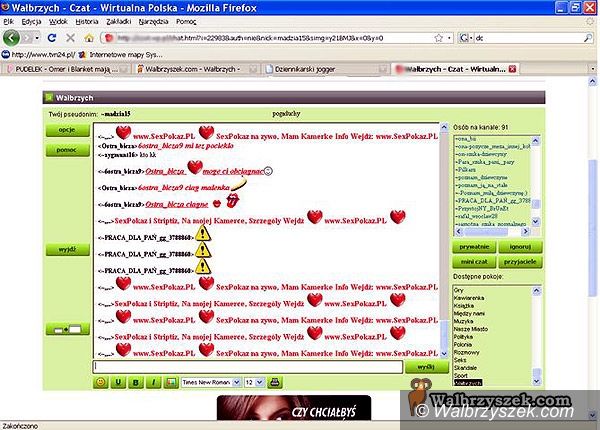This screenshot has height=430, width=600.
Task: Click the Reload page icon
Action: pos(51,37)
